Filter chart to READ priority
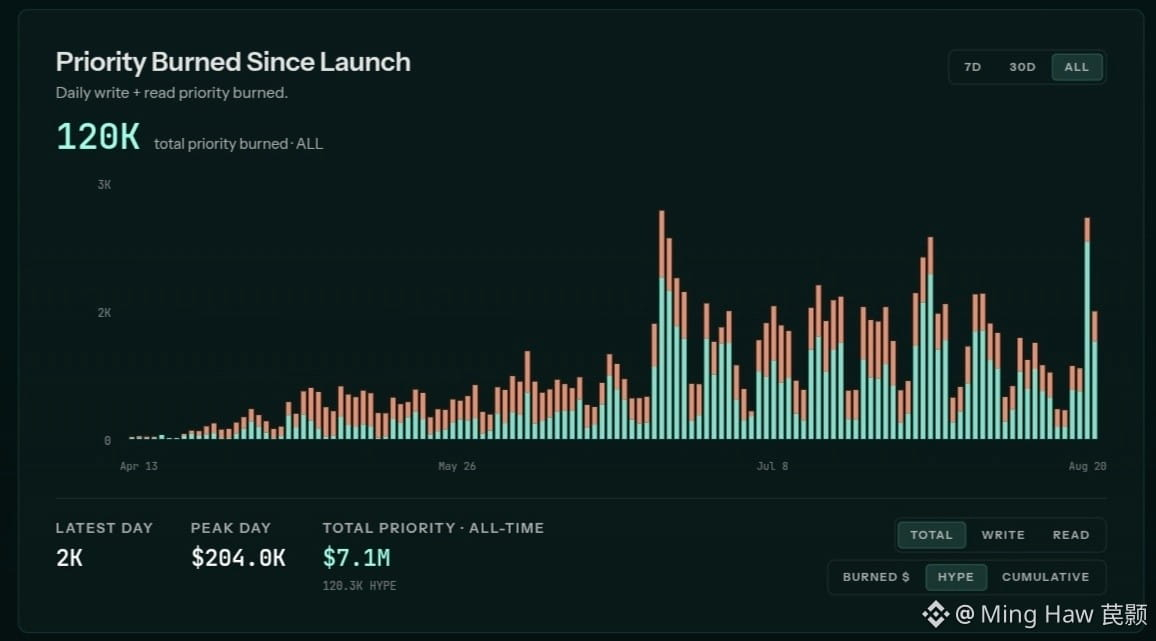Viewport: 1156px width, 641px height. (1070, 535)
